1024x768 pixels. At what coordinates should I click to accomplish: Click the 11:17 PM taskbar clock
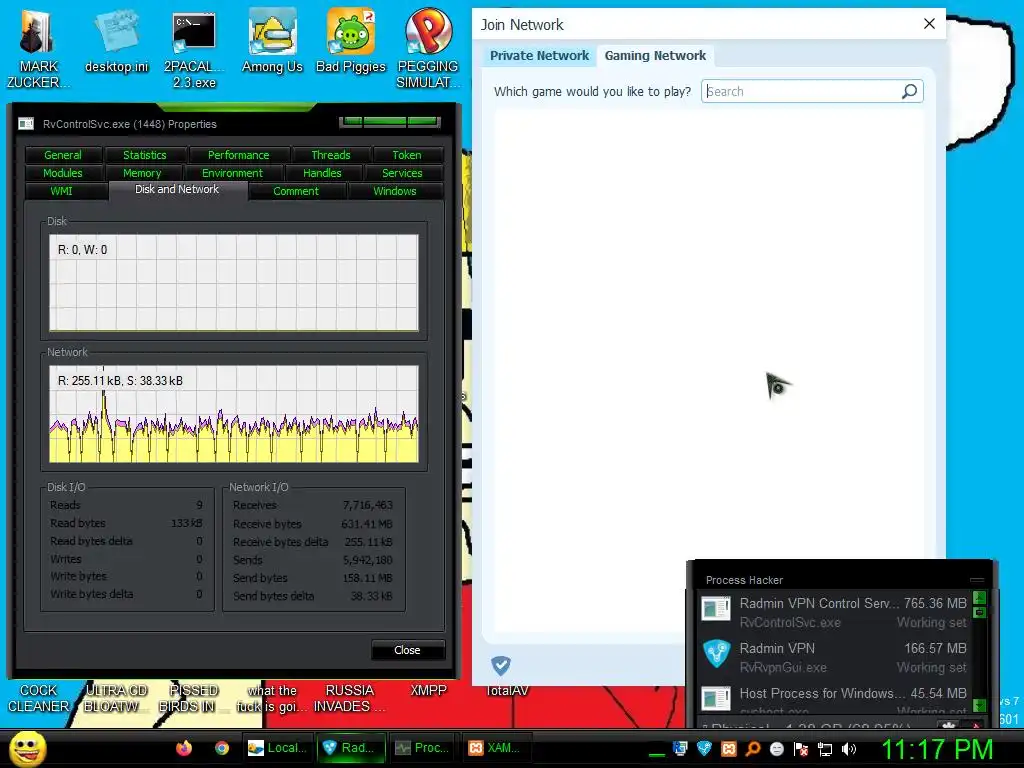[937, 749]
